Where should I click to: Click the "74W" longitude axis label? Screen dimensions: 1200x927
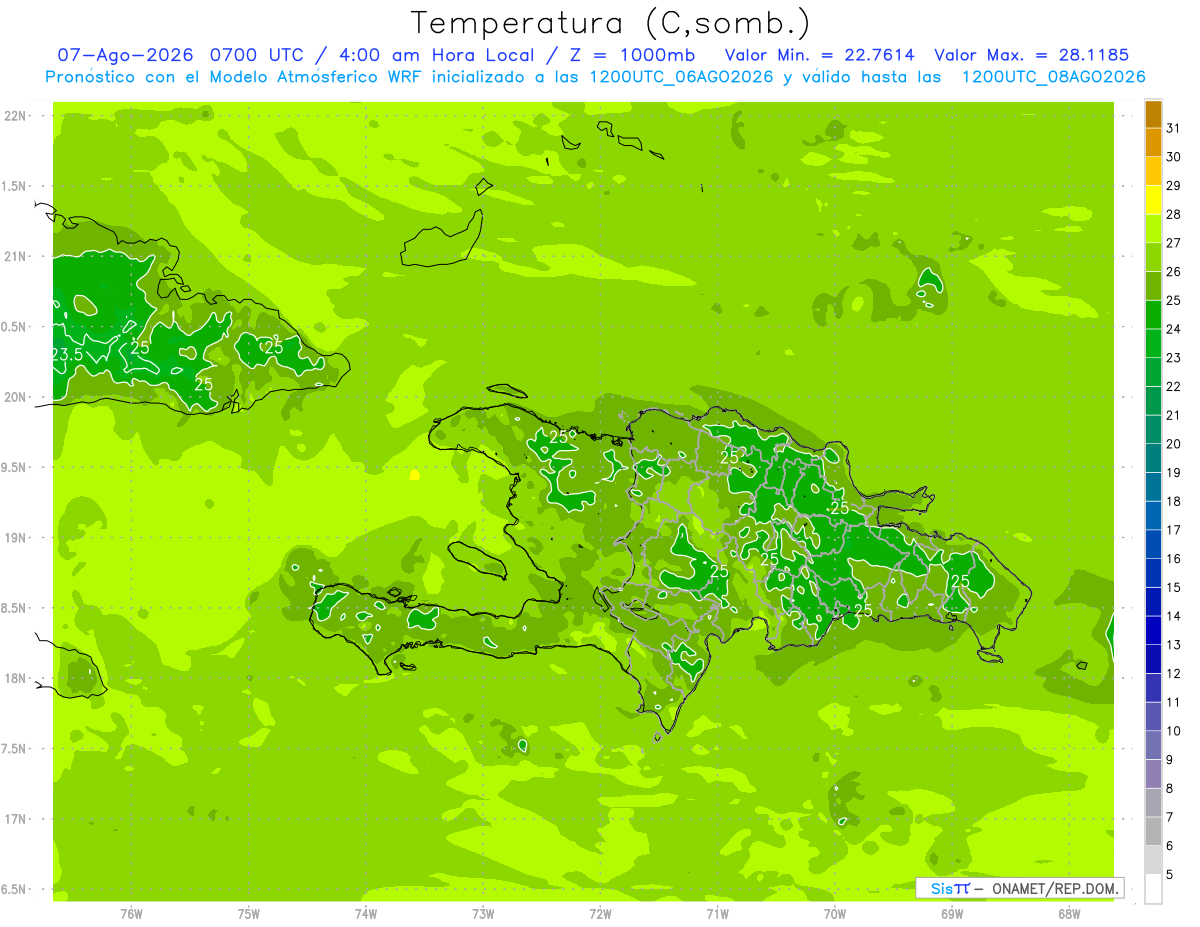tap(366, 914)
